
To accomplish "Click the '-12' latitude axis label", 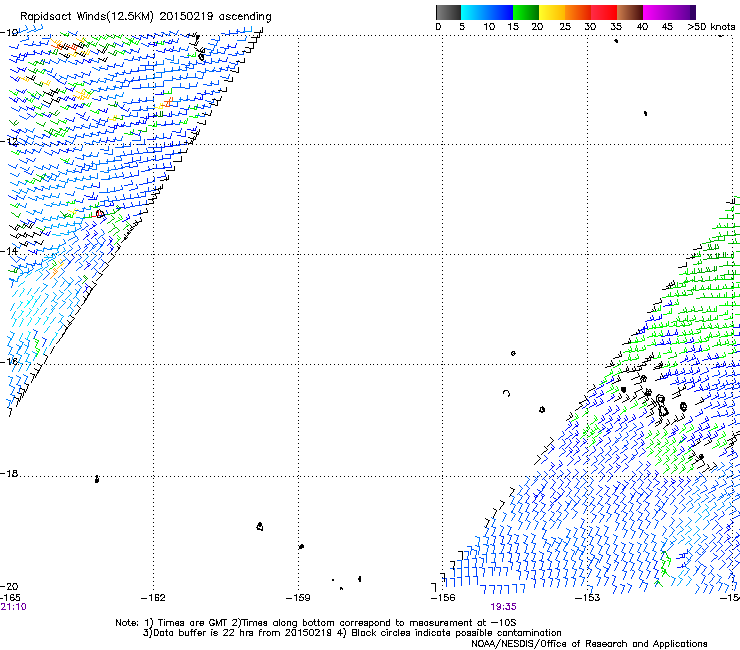I will pos(9,141).
